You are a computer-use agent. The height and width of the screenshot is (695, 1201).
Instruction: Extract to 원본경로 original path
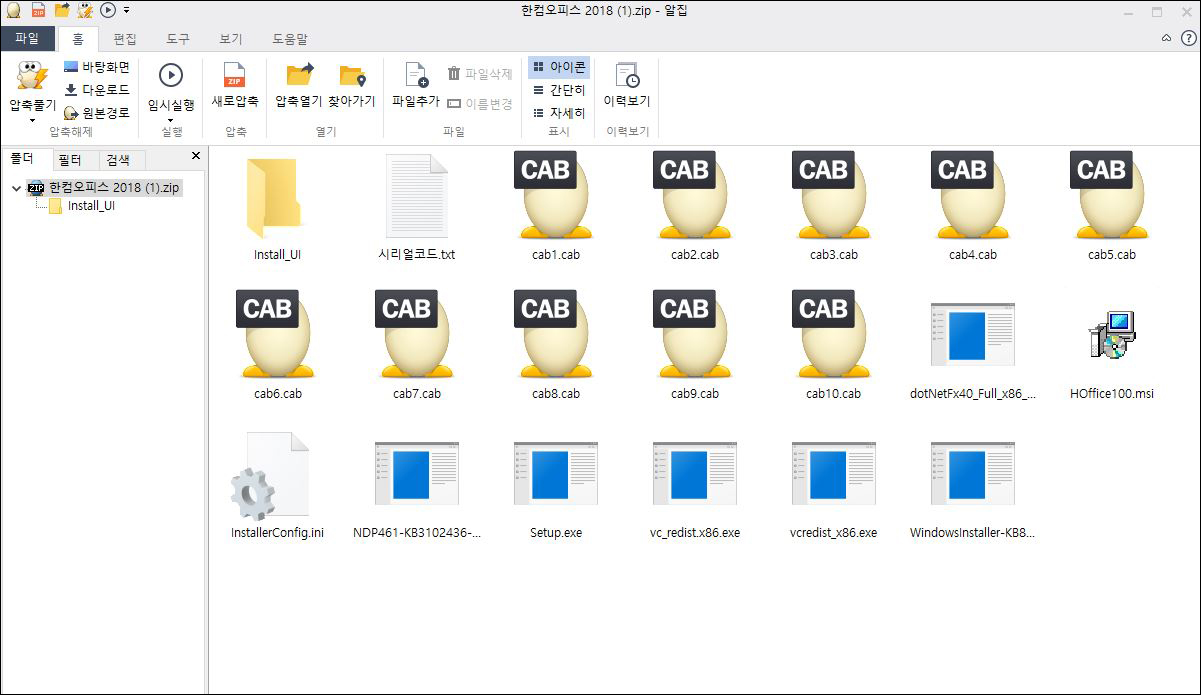tap(97, 113)
